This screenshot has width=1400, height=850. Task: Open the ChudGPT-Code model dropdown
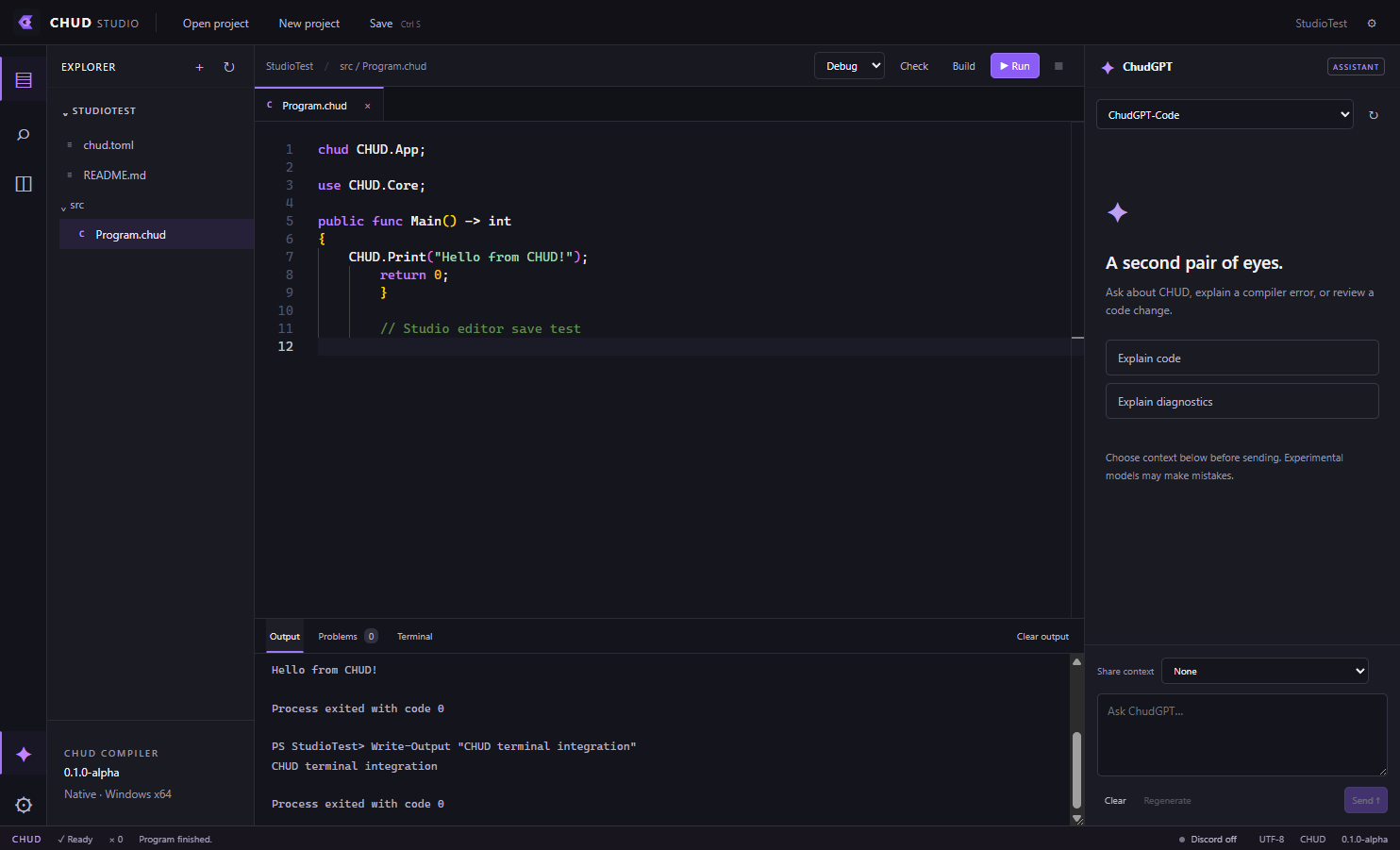point(1225,115)
